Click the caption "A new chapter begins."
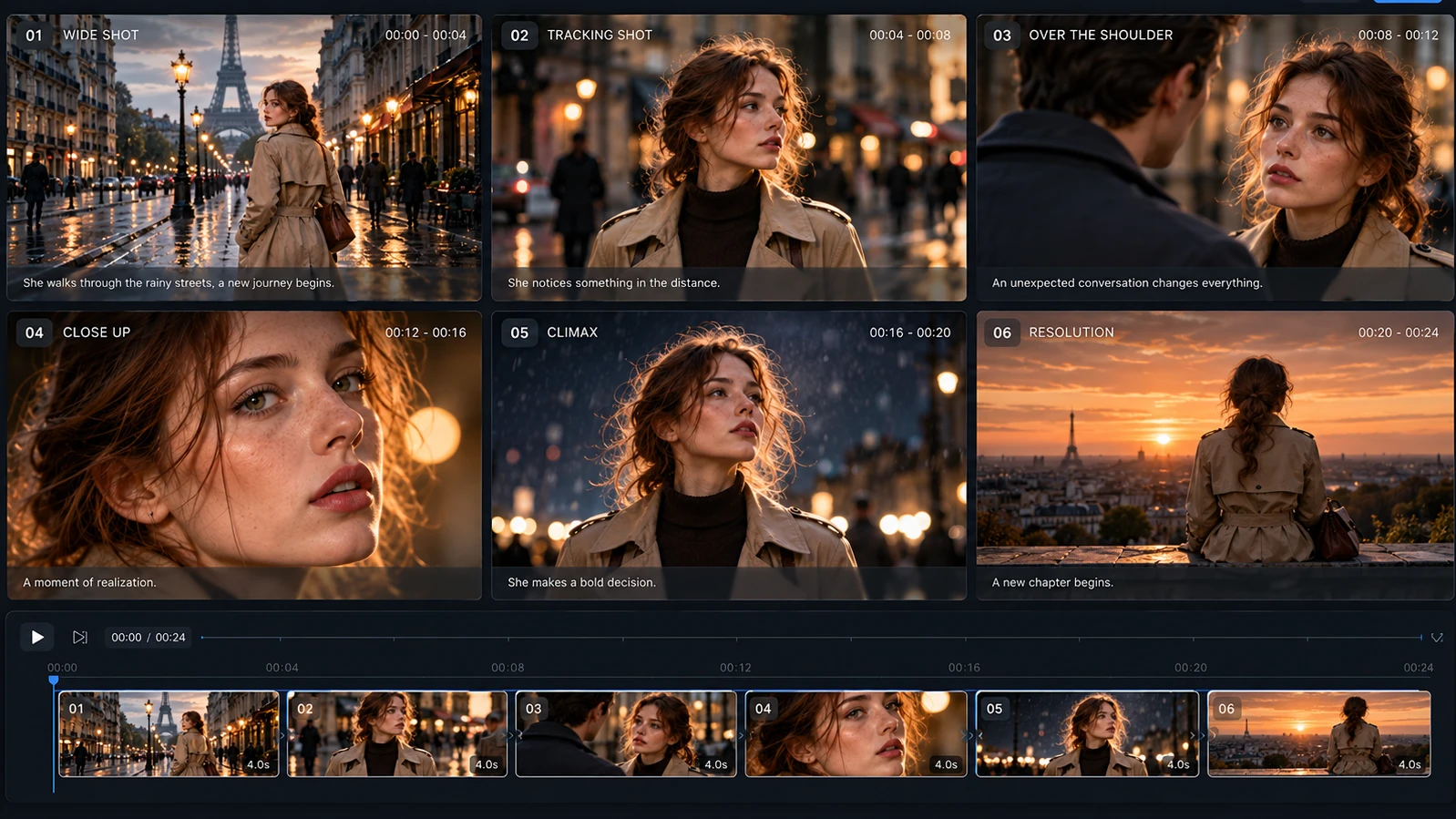The height and width of the screenshot is (819, 1456). click(1052, 583)
